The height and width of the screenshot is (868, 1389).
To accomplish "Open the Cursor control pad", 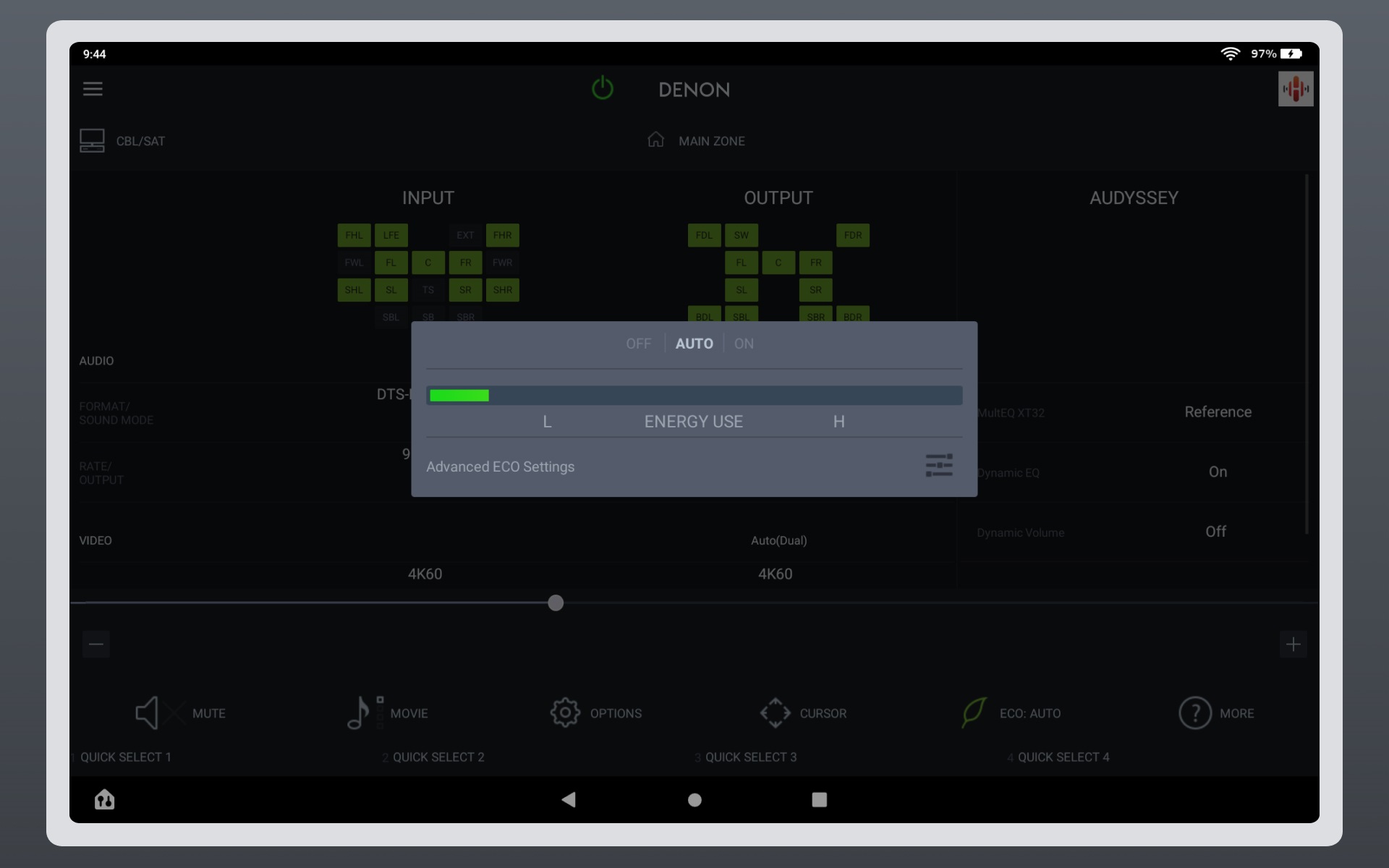I will coord(803,712).
